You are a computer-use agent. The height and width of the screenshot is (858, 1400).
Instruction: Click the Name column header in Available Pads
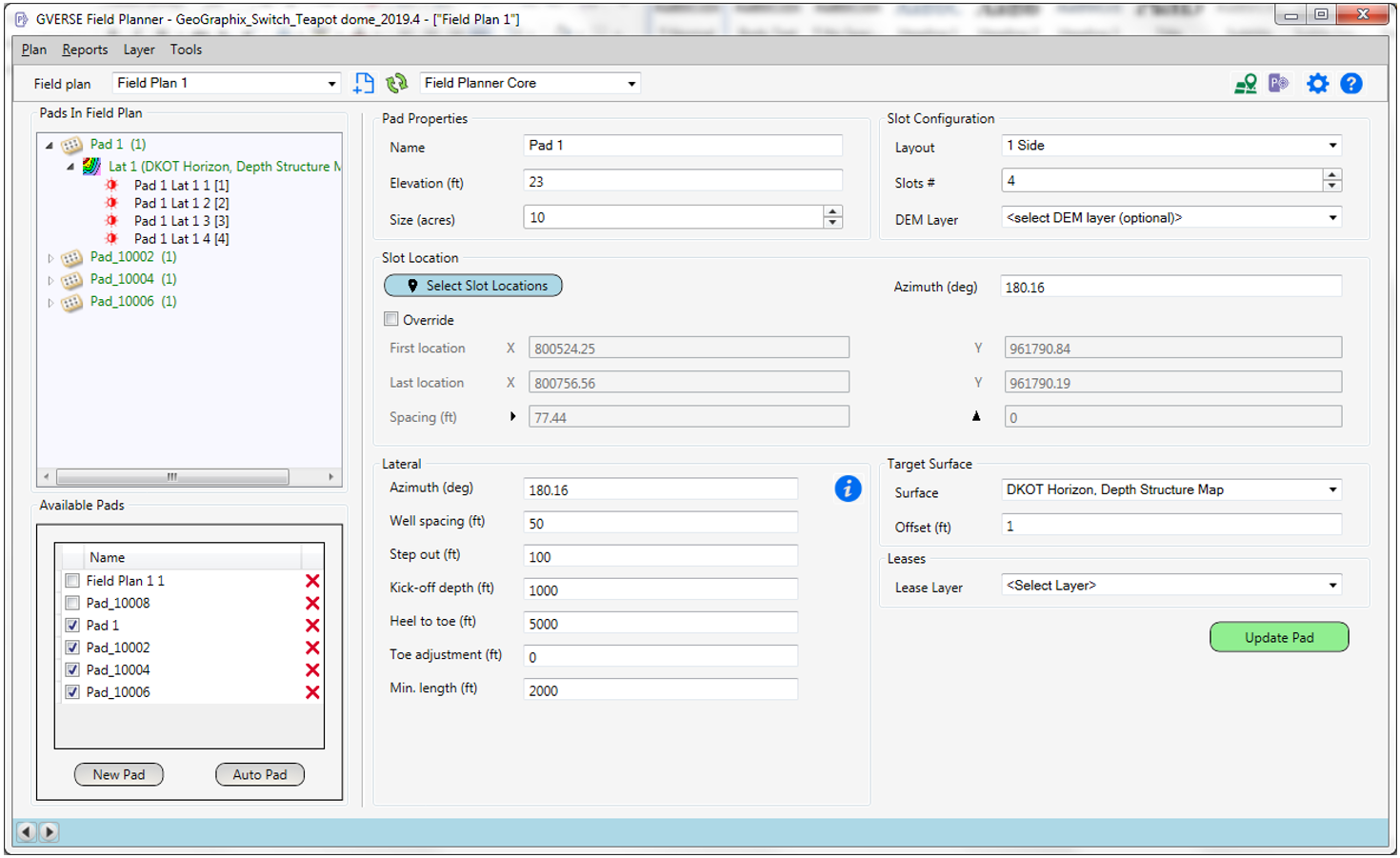191,557
